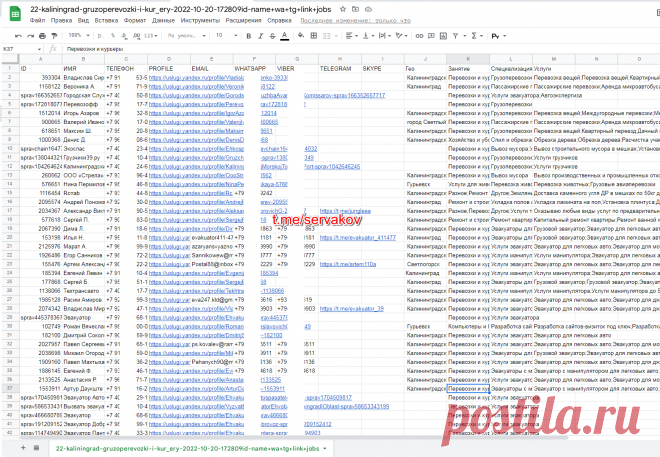Open the Формат menu
Image resolution: width=660 pixels, height=457 pixels.
135,20
